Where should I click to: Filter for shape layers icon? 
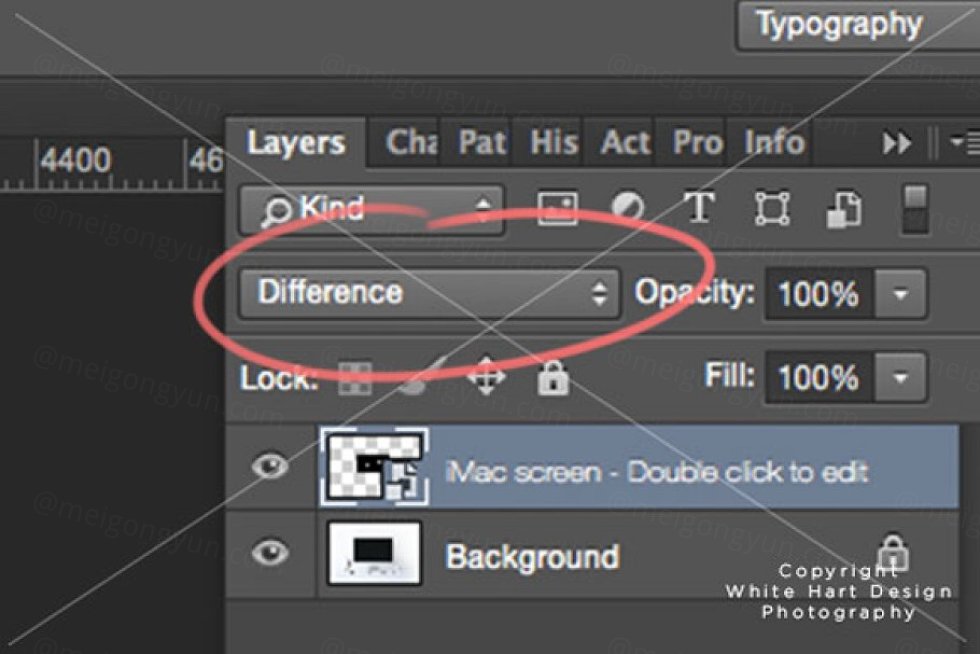coord(771,209)
